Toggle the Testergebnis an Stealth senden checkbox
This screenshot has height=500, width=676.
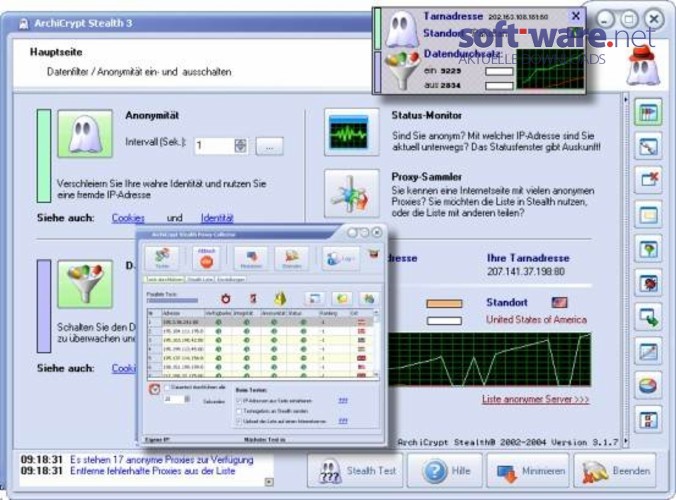[x=239, y=411]
